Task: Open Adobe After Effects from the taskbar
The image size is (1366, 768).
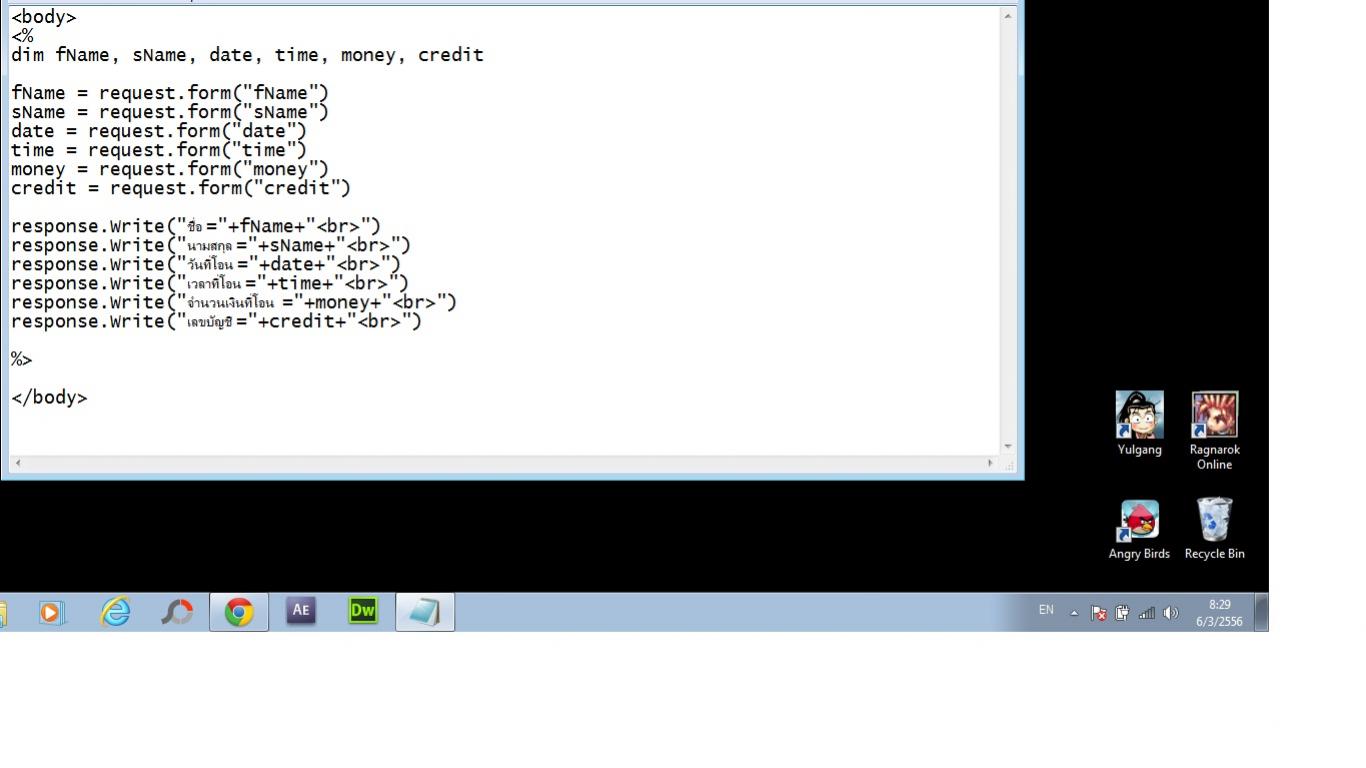Action: tap(301, 611)
